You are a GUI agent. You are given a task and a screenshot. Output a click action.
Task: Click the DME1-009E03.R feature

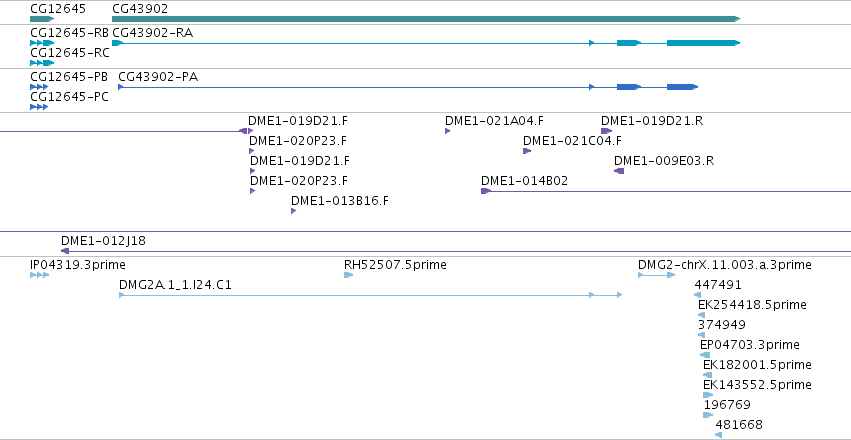619,171
